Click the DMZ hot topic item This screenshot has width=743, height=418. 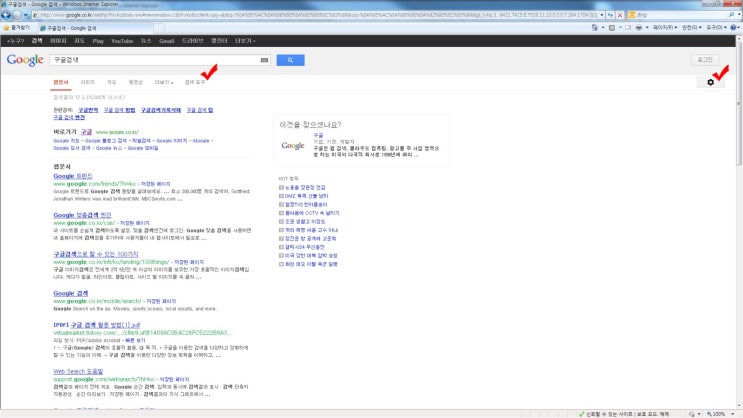tap(306, 196)
